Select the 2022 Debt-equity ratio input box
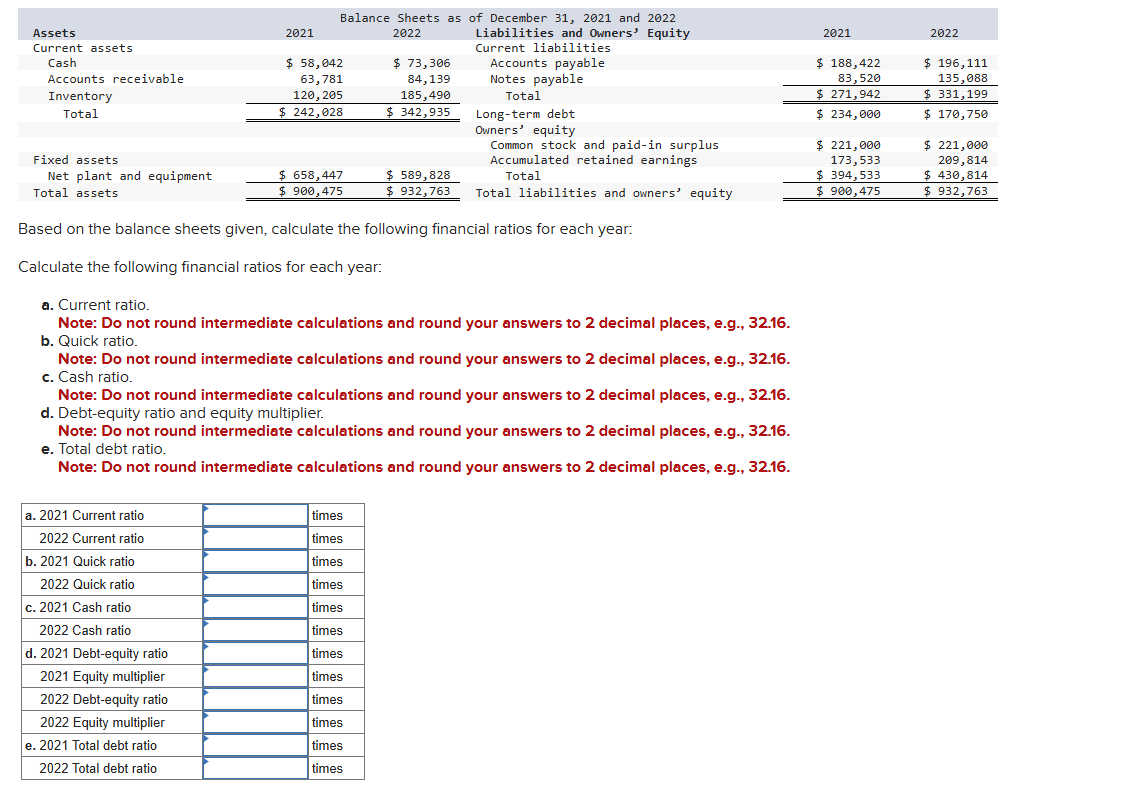The width and height of the screenshot is (1126, 797). pyautogui.click(x=255, y=699)
